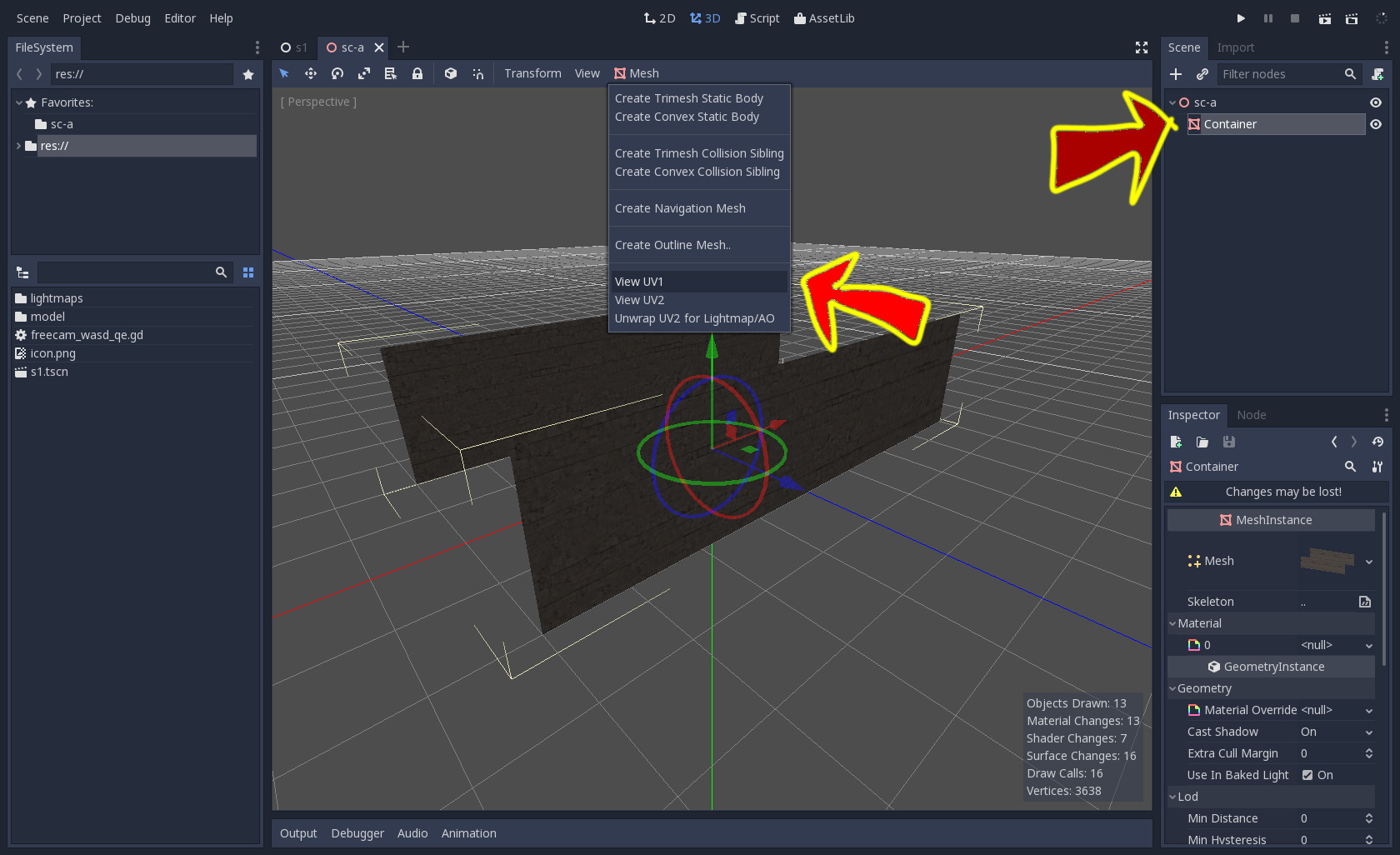This screenshot has height=855, width=1400.
Task: Open the Debugger bottom panel
Action: 357,833
